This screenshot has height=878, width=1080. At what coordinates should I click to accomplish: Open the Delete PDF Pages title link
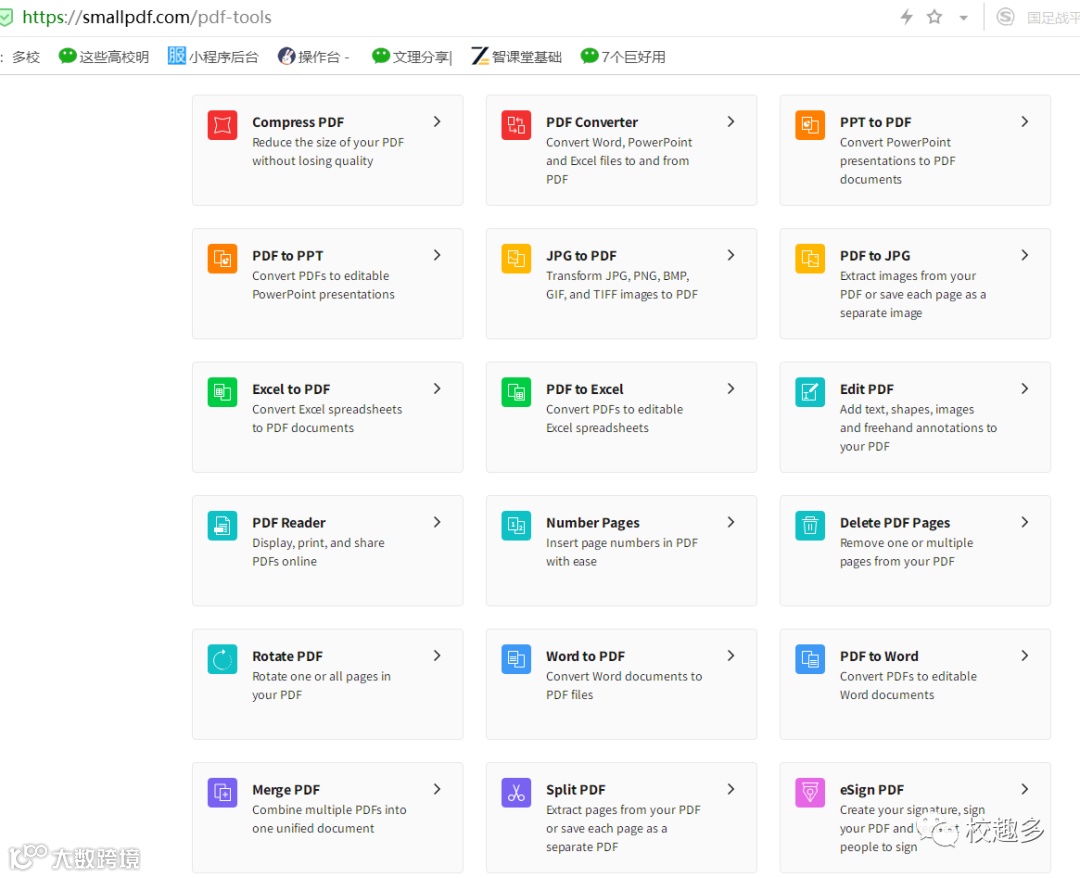[895, 523]
